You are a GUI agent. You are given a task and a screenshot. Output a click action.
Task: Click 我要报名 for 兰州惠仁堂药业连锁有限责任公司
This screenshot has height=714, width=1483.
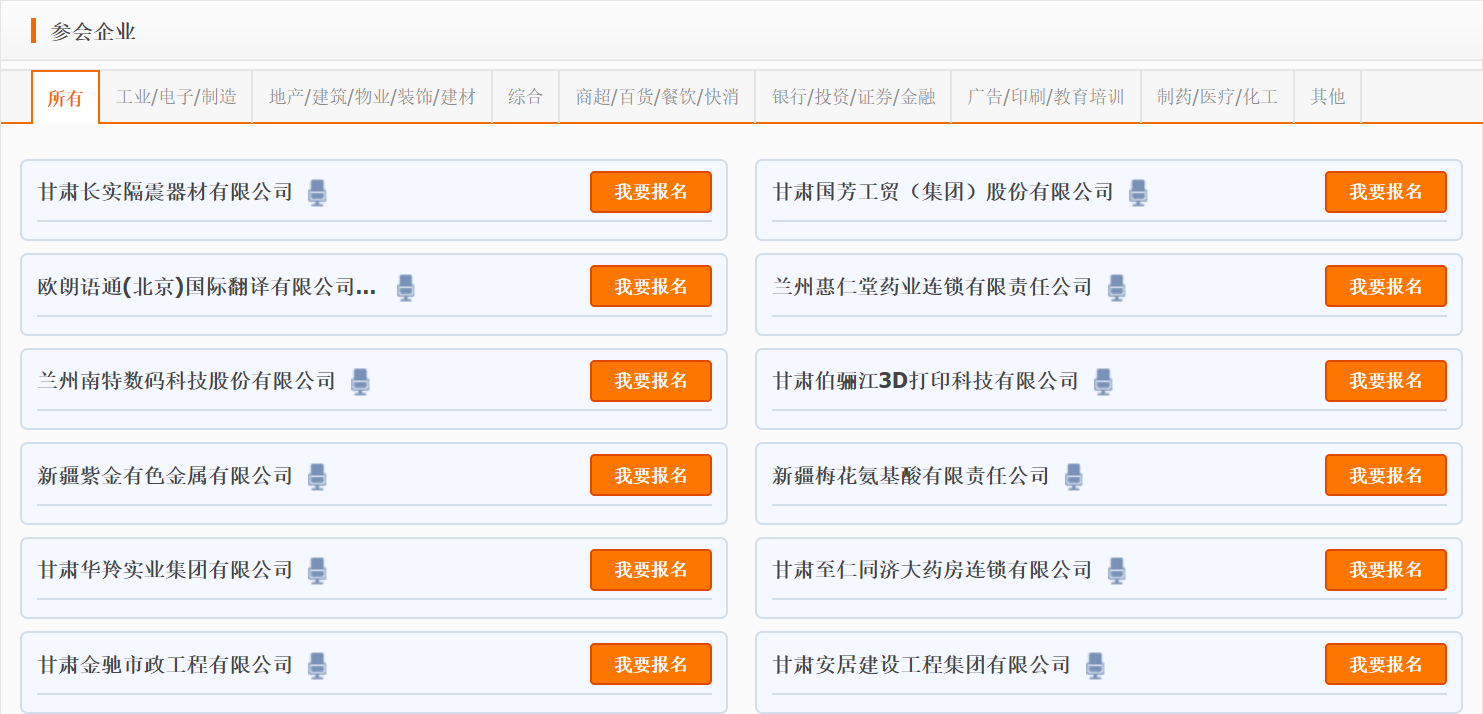1386,286
